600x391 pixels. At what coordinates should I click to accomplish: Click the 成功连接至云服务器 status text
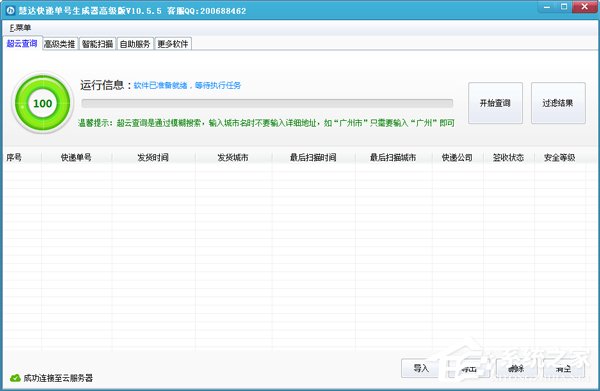coord(58,378)
